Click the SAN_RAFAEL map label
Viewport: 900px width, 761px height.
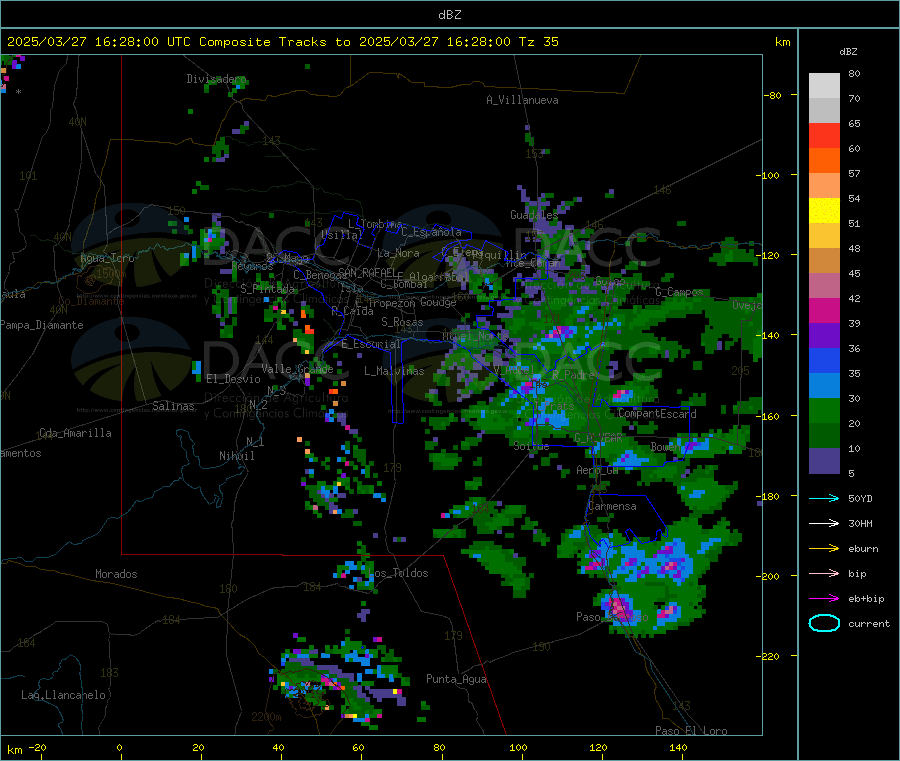pyautogui.click(x=366, y=272)
